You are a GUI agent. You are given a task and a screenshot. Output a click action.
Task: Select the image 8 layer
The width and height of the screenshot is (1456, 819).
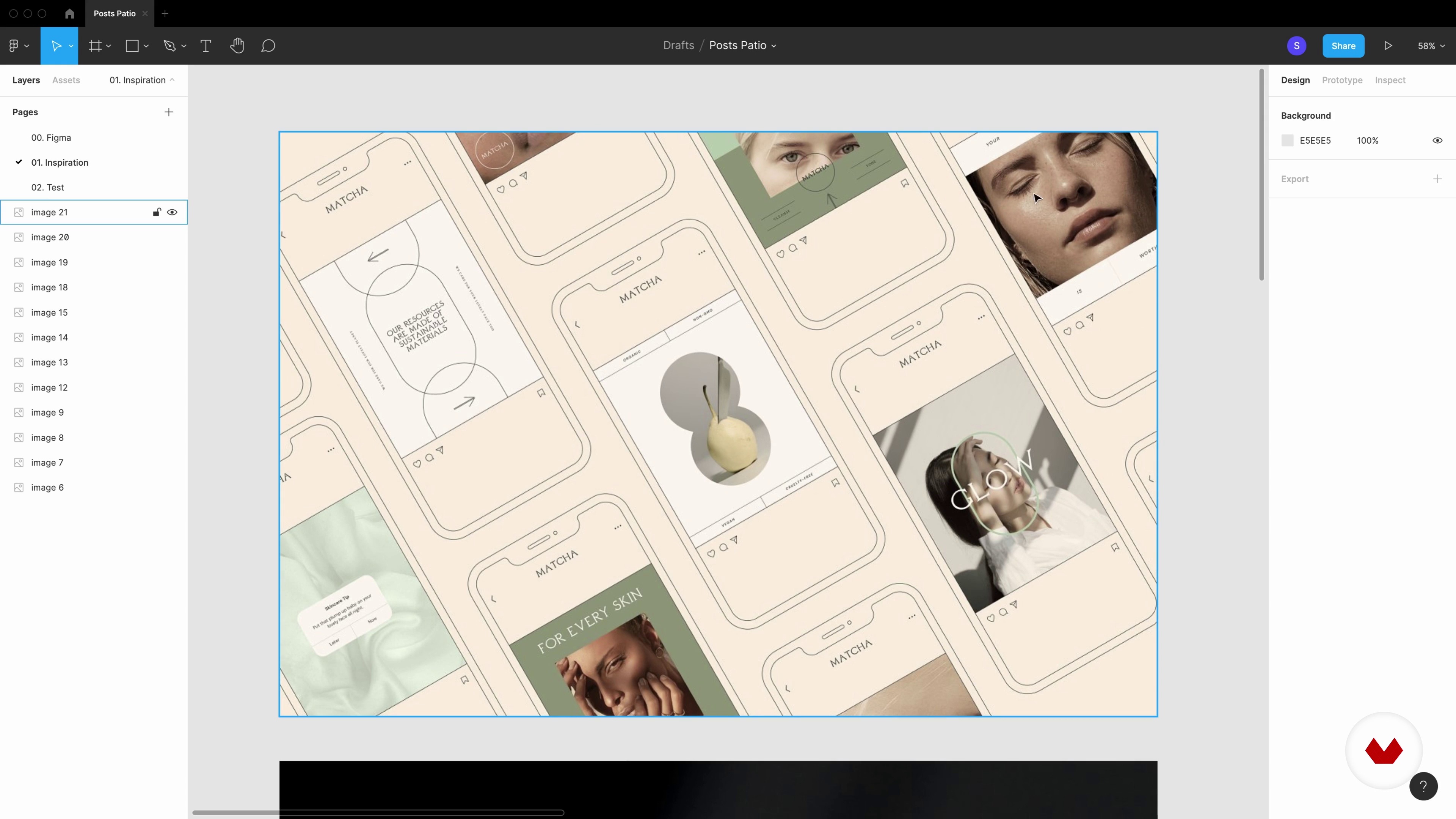pos(94,438)
